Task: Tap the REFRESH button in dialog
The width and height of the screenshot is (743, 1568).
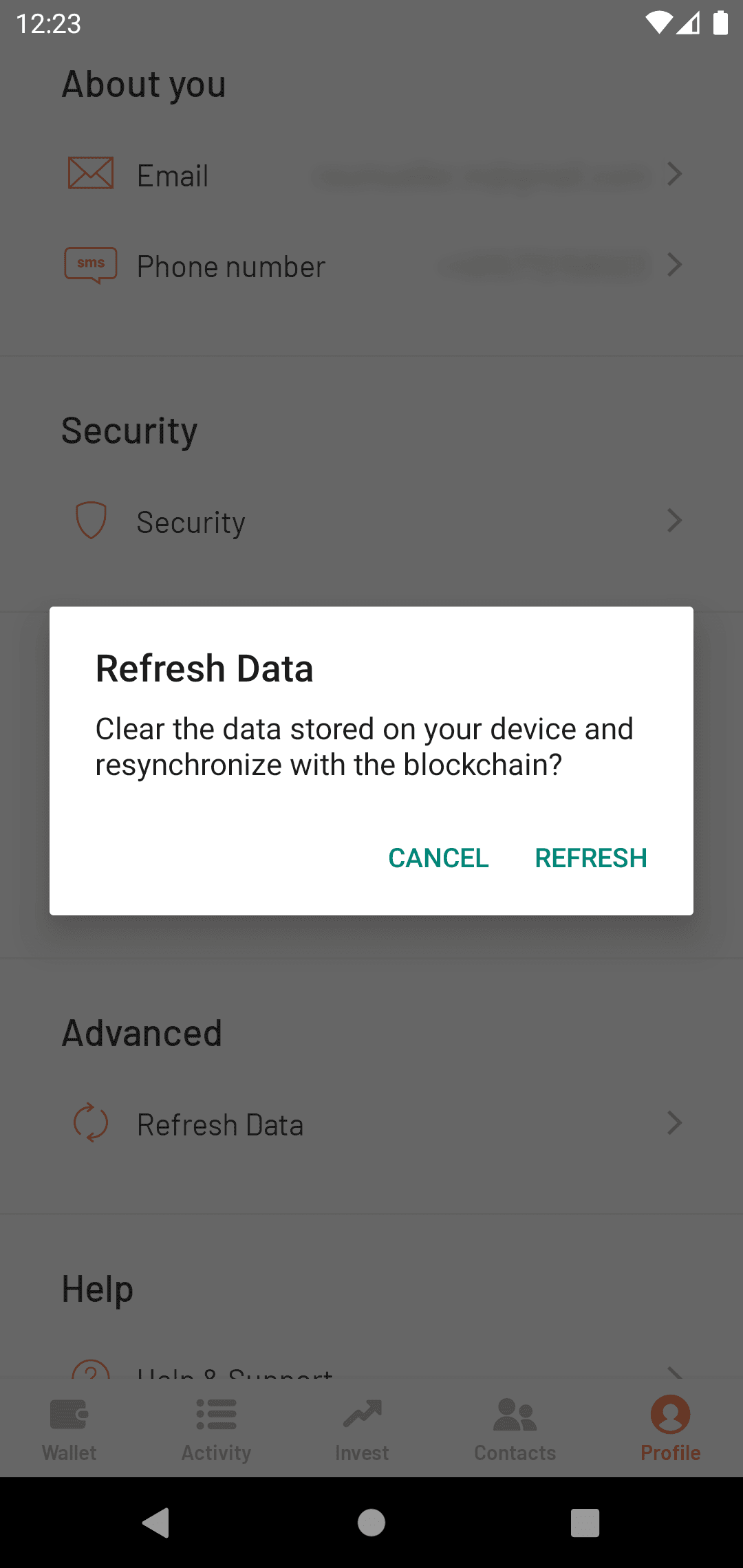Action: [x=591, y=858]
